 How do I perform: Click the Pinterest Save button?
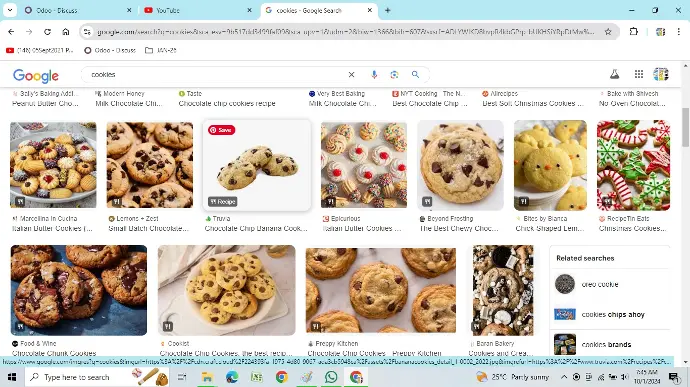tap(221, 130)
